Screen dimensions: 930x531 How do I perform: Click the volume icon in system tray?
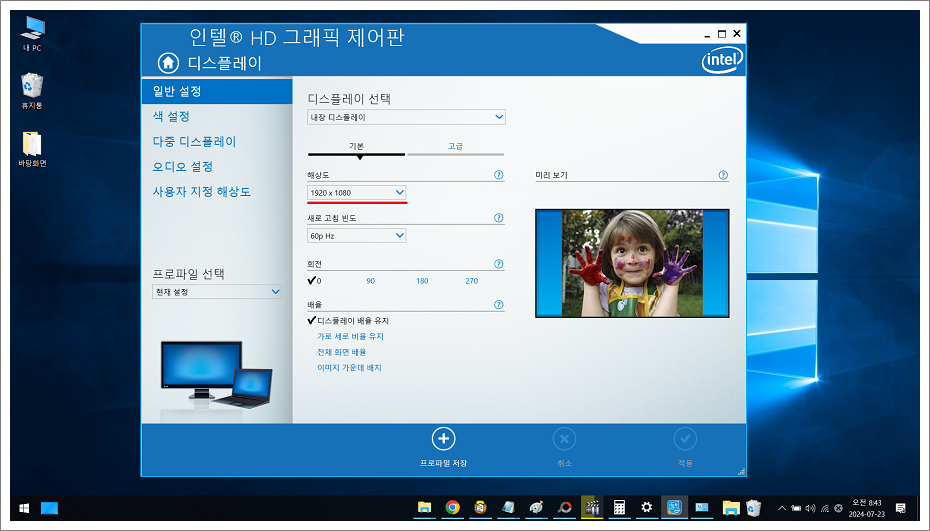pyautogui.click(x=810, y=508)
